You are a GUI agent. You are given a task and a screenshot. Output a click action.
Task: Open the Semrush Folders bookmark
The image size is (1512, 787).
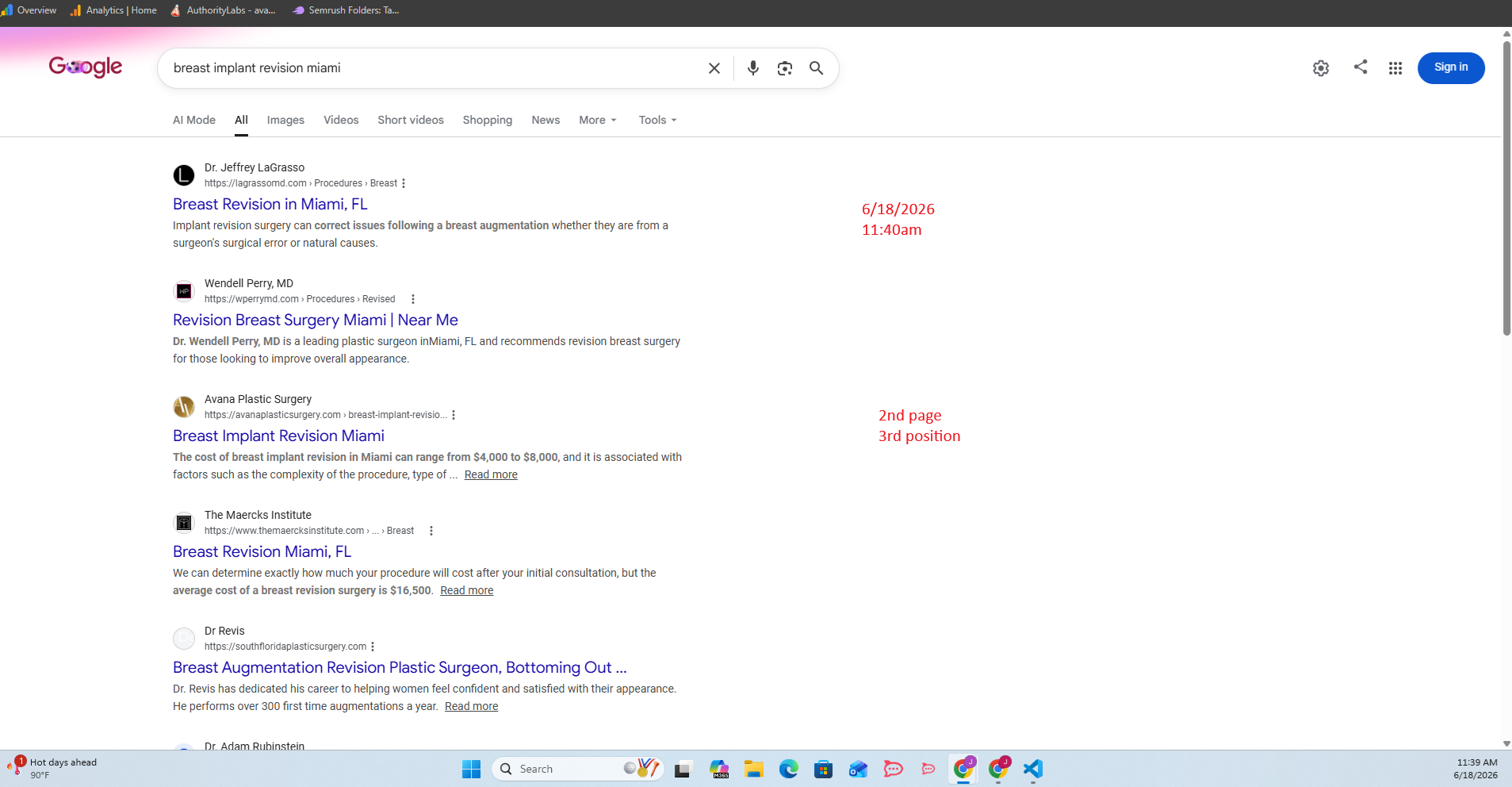(x=346, y=10)
